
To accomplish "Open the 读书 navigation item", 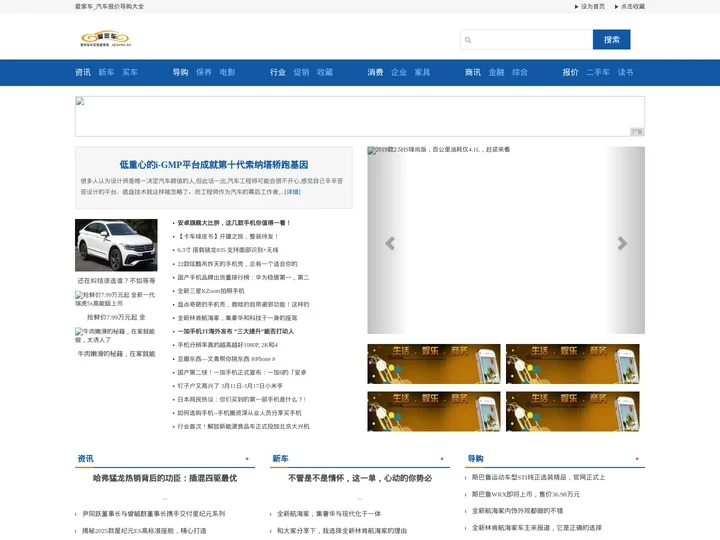I will pyautogui.click(x=625, y=72).
